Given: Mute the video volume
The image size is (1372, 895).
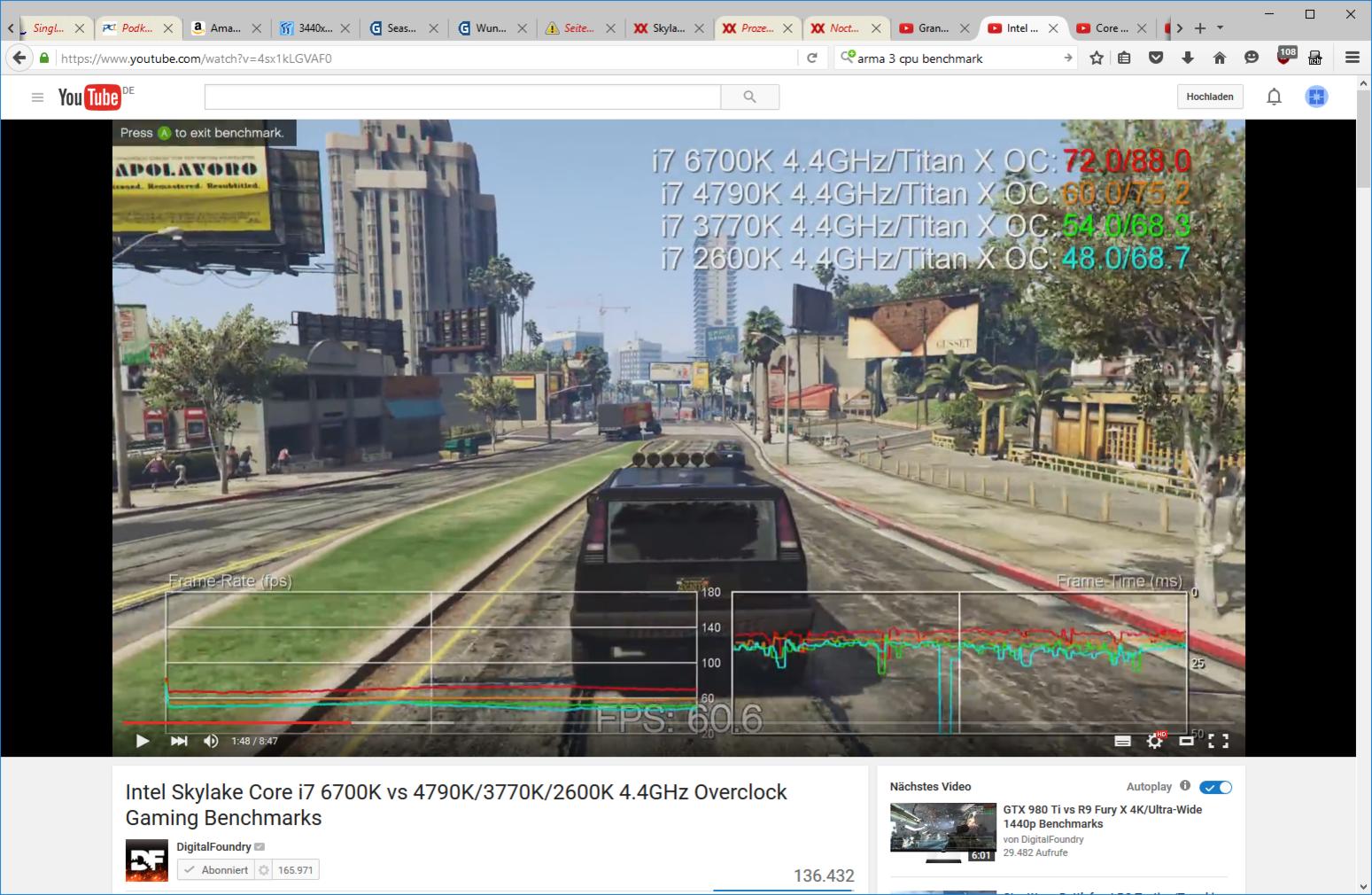Looking at the screenshot, I should [x=211, y=741].
